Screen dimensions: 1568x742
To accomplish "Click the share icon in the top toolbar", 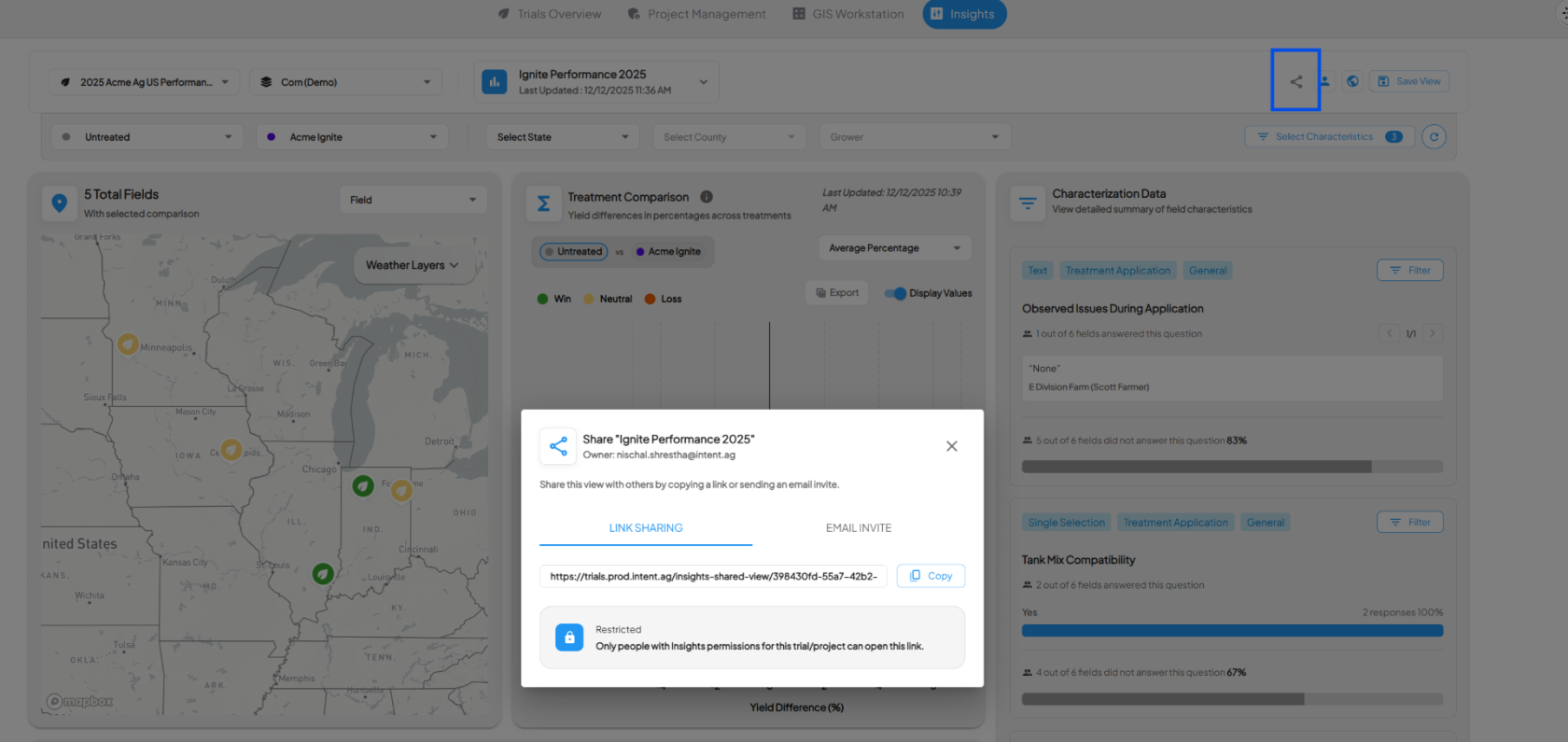I will point(1295,82).
